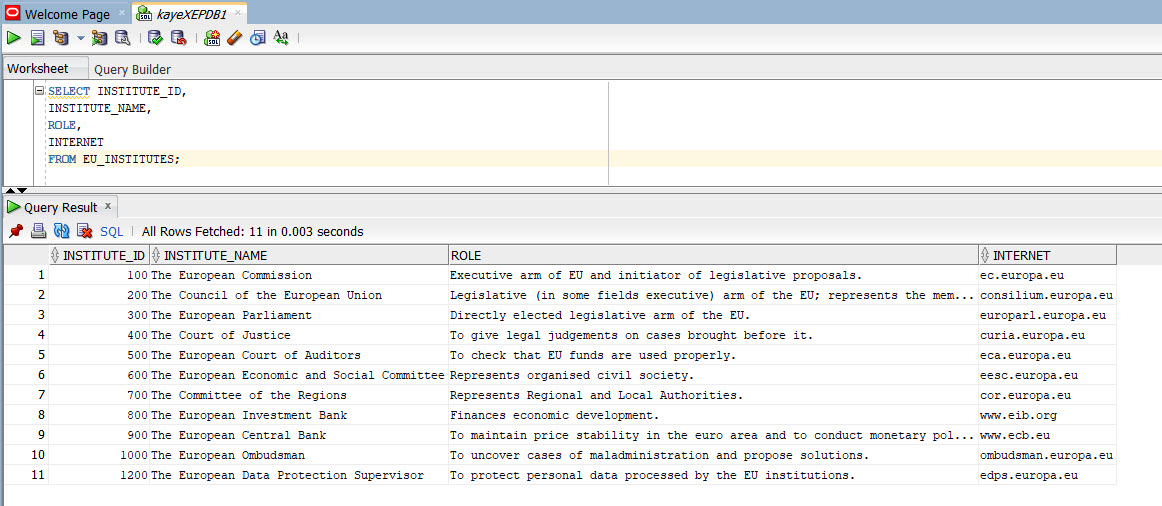Click the Print icon in Query Result

[x=39, y=232]
